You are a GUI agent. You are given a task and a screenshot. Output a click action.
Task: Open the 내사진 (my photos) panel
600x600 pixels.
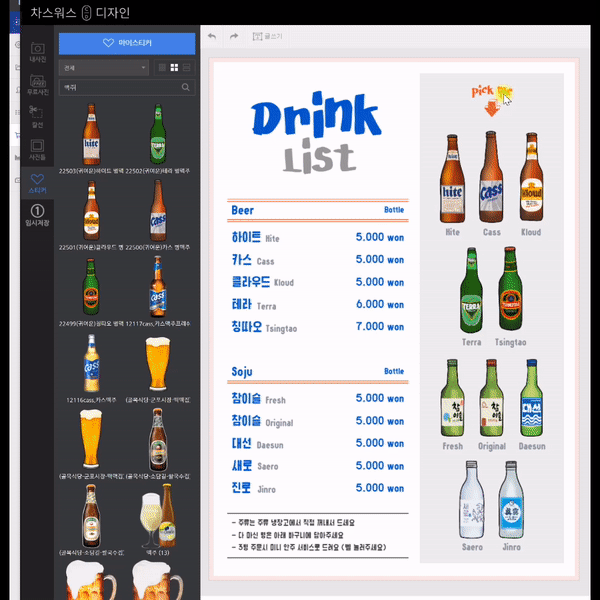tap(38, 52)
